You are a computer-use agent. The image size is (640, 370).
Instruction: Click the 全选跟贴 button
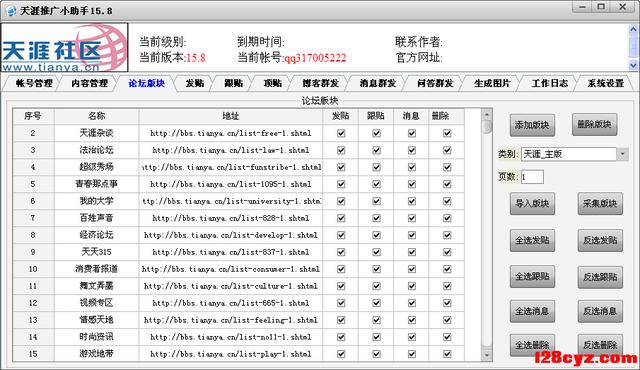[x=532, y=277]
